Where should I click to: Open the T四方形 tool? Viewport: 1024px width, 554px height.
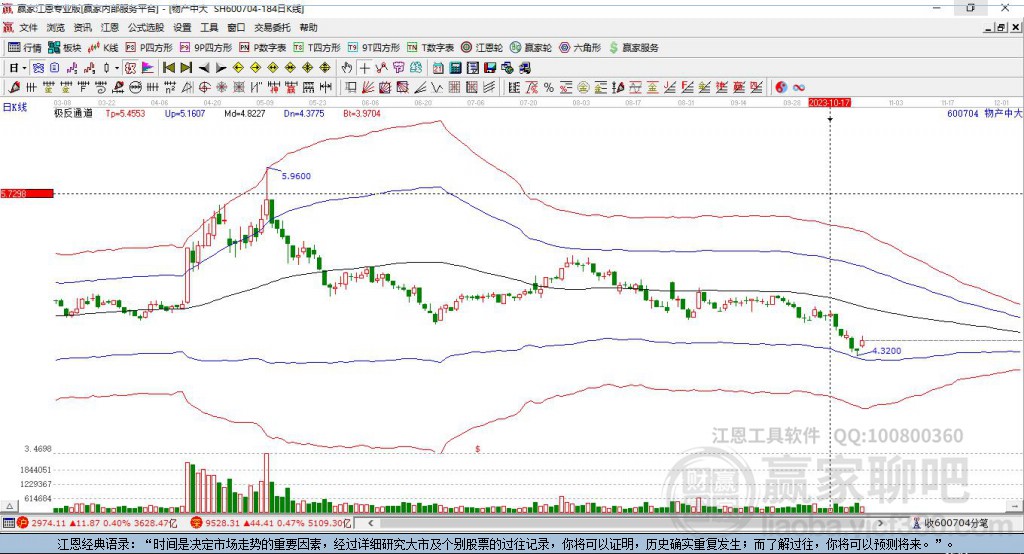coord(317,48)
